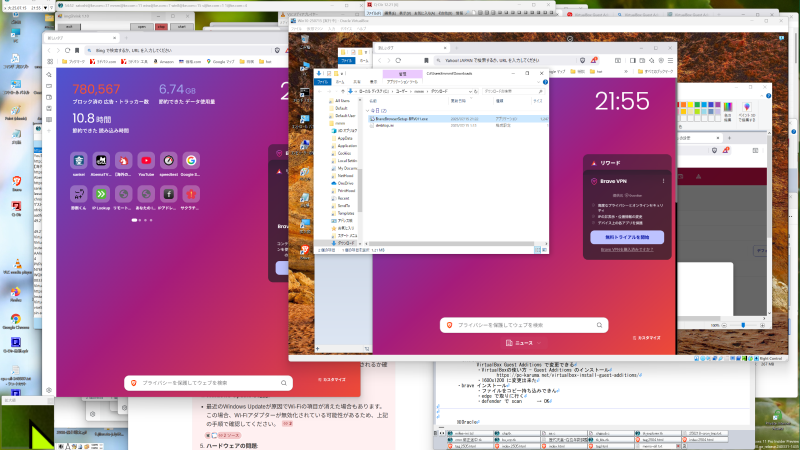Click Brave Rewards triangle icon in VM toolbar
Screen dimensions: 800x450
pos(594,60)
